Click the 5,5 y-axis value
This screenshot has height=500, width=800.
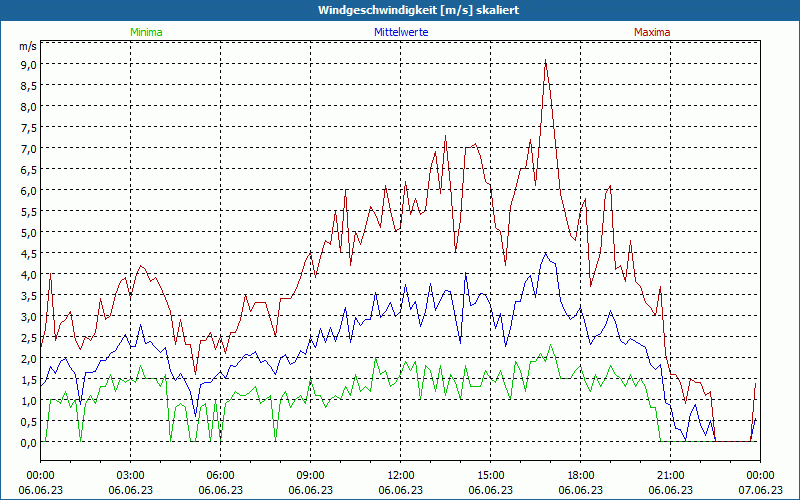point(28,212)
